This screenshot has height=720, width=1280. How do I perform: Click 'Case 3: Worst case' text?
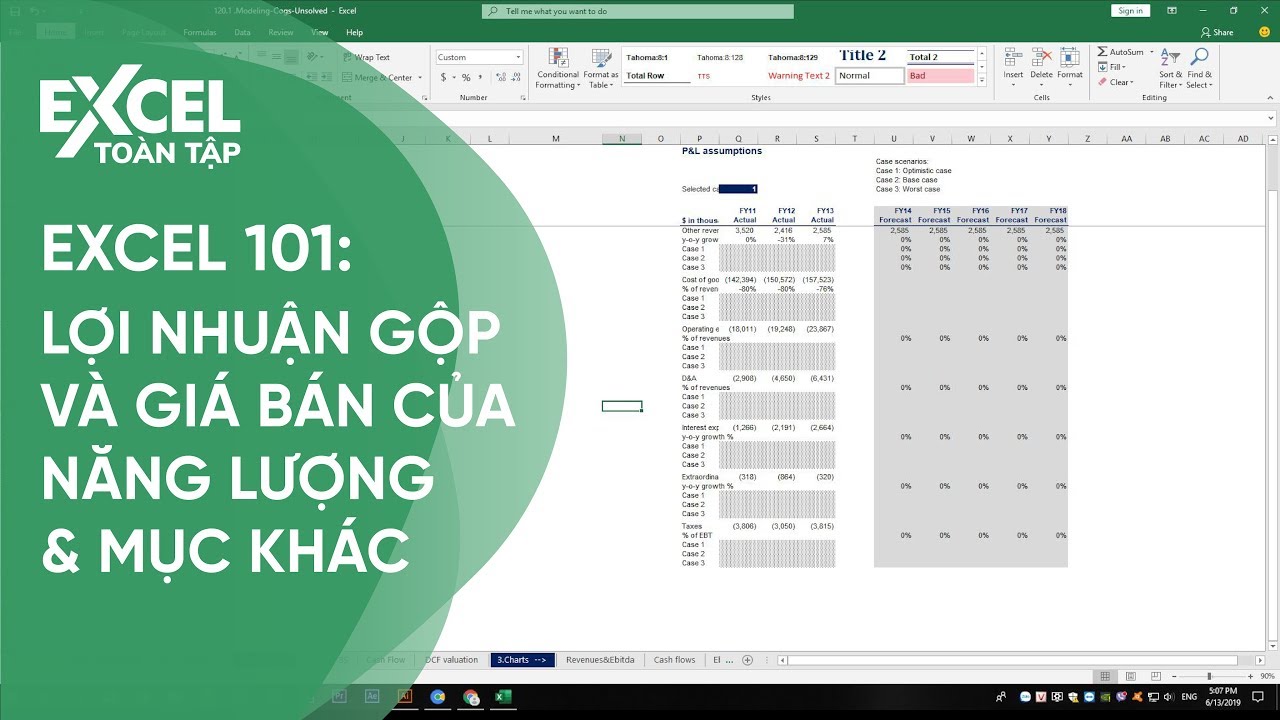pyautogui.click(x=908, y=189)
